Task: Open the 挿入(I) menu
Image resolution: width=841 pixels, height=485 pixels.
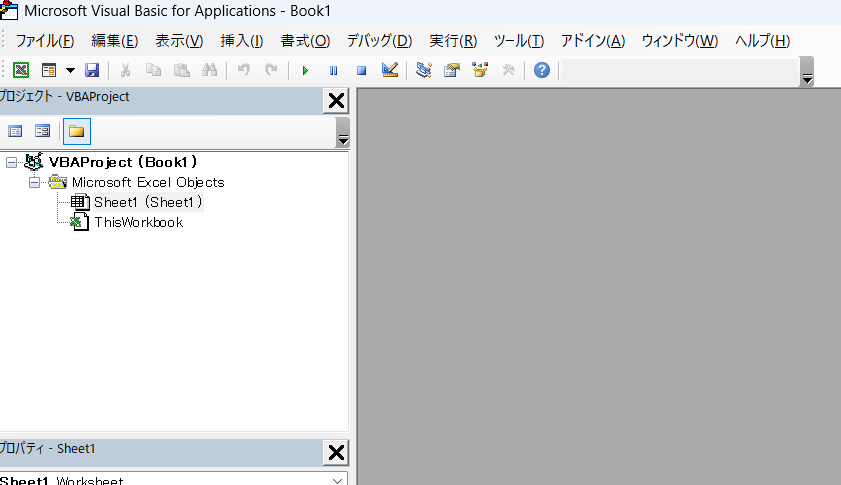Action: tap(242, 41)
